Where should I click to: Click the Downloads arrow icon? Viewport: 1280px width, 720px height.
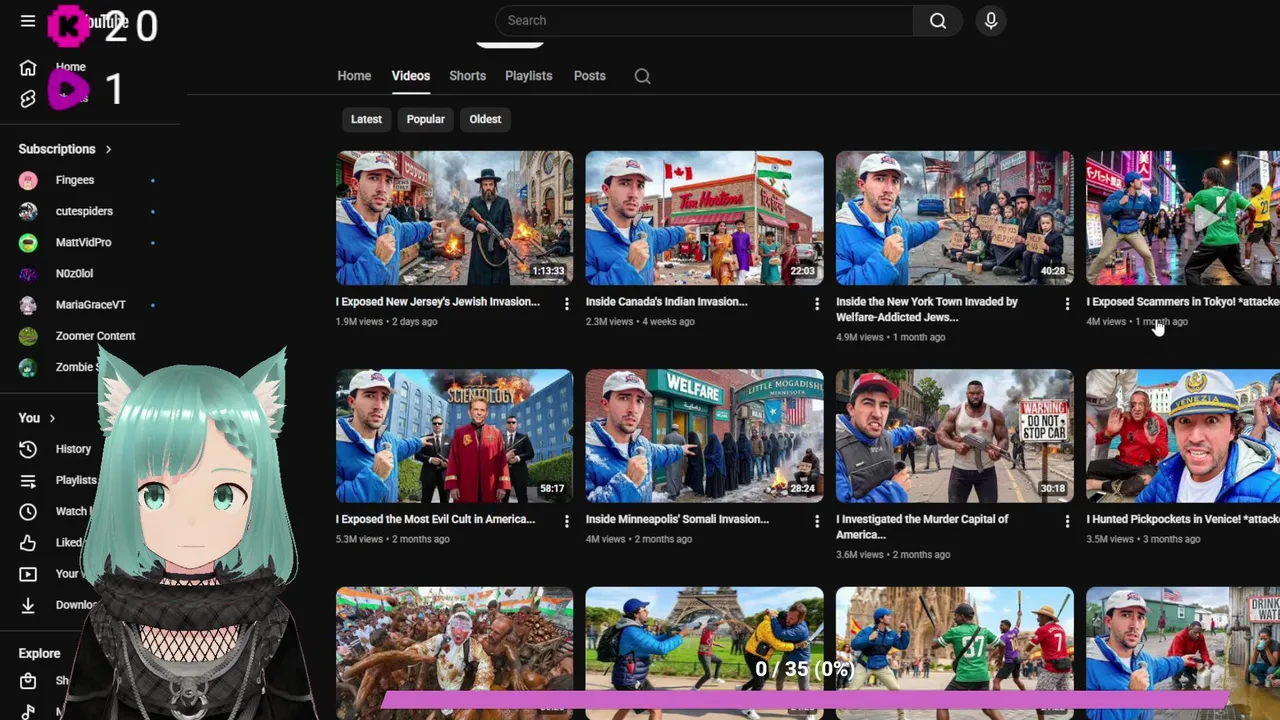pyautogui.click(x=28, y=605)
